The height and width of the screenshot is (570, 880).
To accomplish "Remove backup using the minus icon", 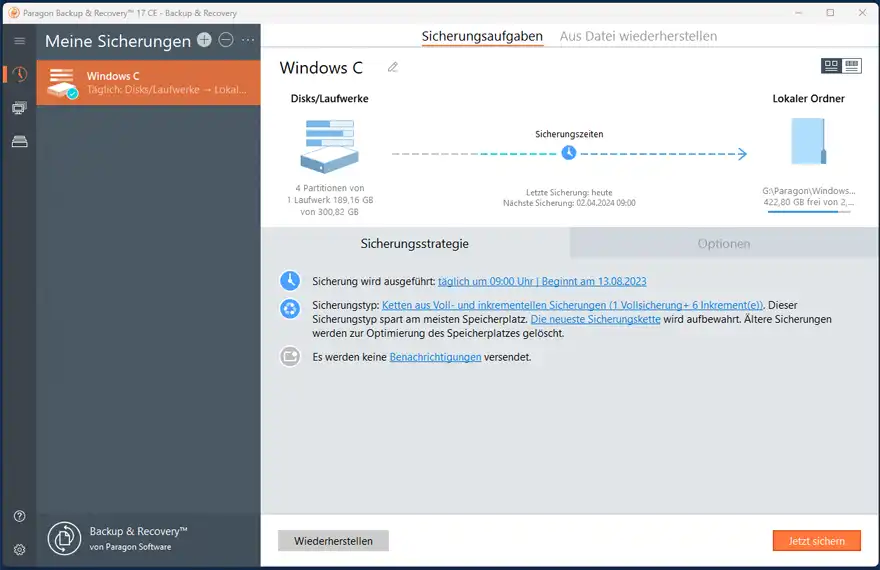I will (x=226, y=40).
